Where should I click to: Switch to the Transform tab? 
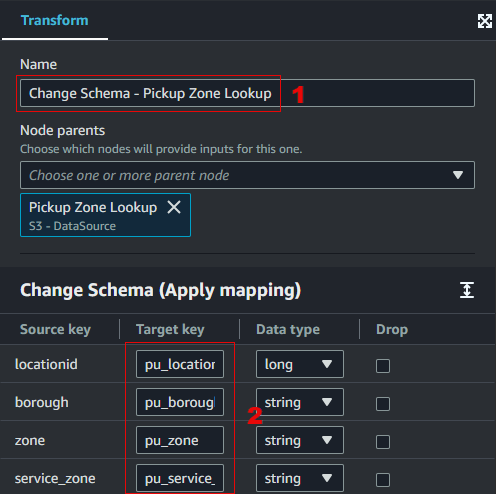tap(55, 20)
